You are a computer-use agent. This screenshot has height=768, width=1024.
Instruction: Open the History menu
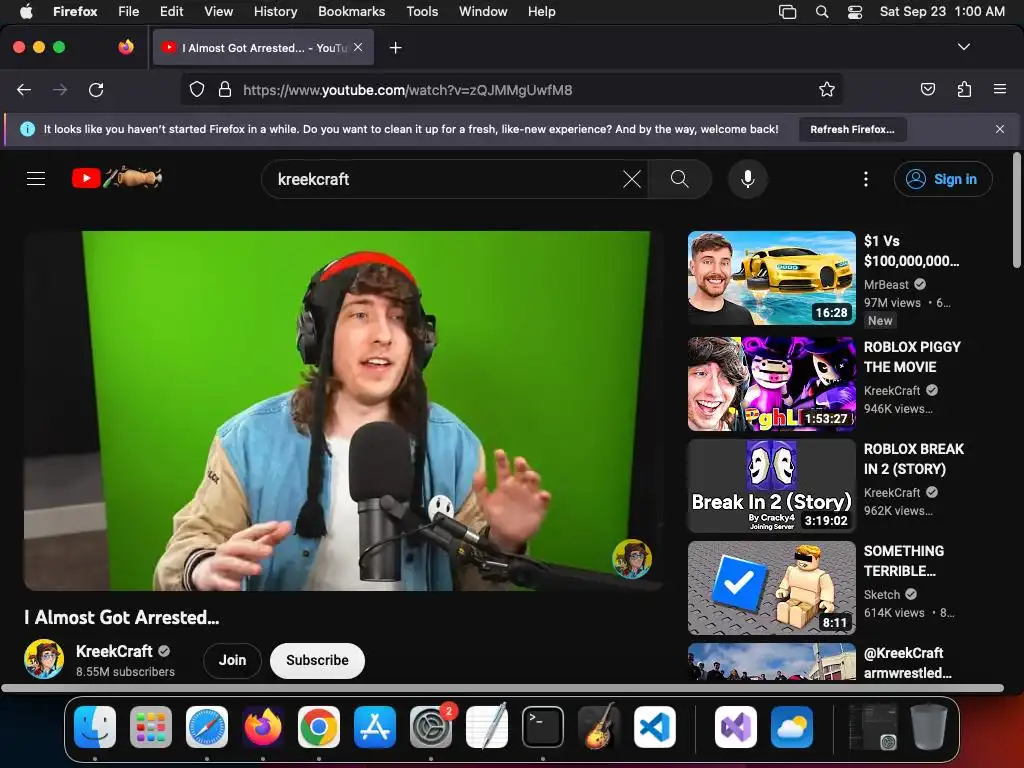pyautogui.click(x=275, y=11)
